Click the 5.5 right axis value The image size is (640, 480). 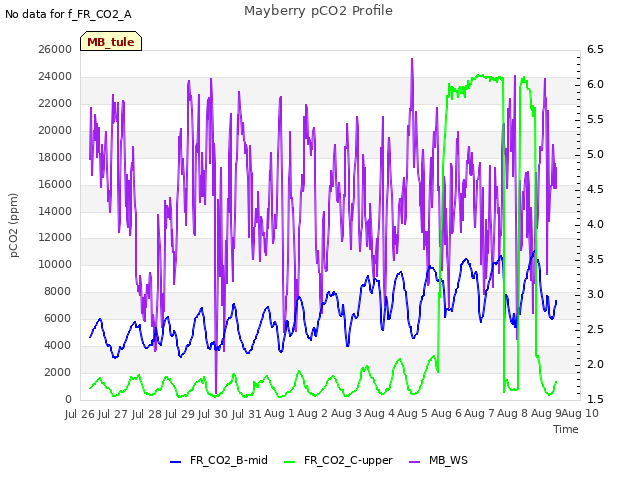595,120
